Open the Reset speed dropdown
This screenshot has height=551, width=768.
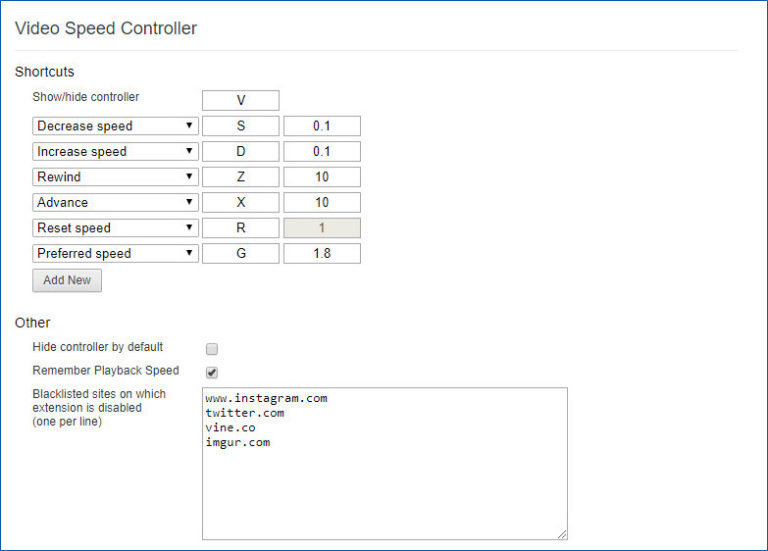point(115,228)
